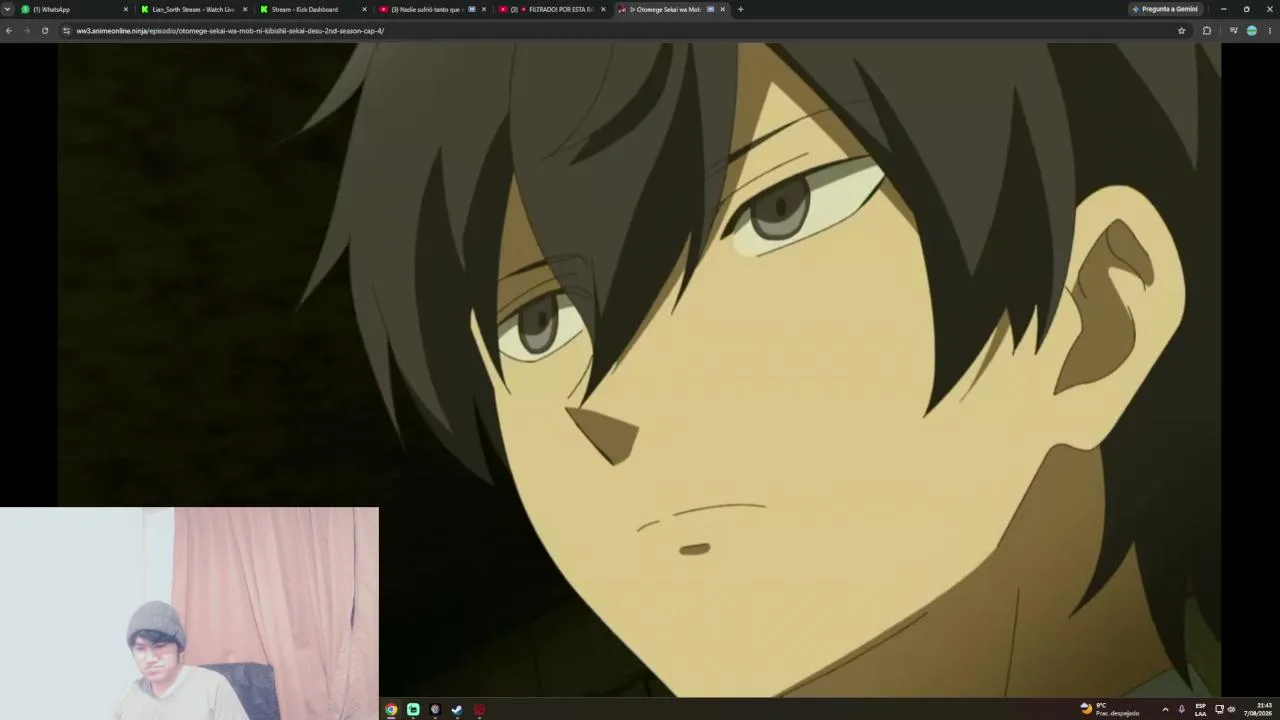The height and width of the screenshot is (720, 1280).
Task: Click the microphone tray icon
Action: pyautogui.click(x=1182, y=709)
